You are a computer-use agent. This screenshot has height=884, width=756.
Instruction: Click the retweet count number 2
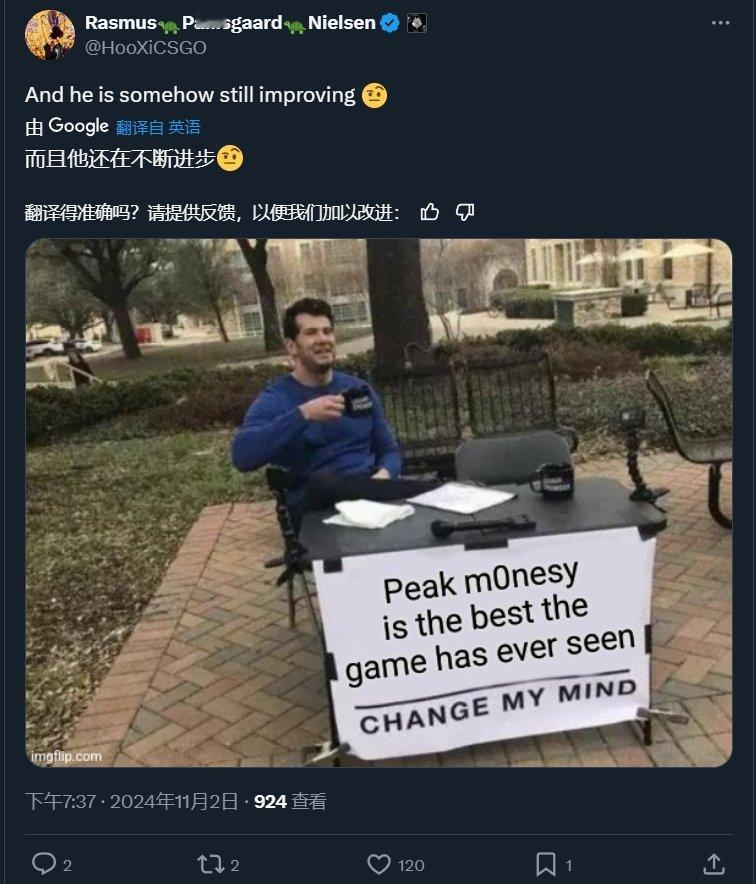click(x=235, y=865)
